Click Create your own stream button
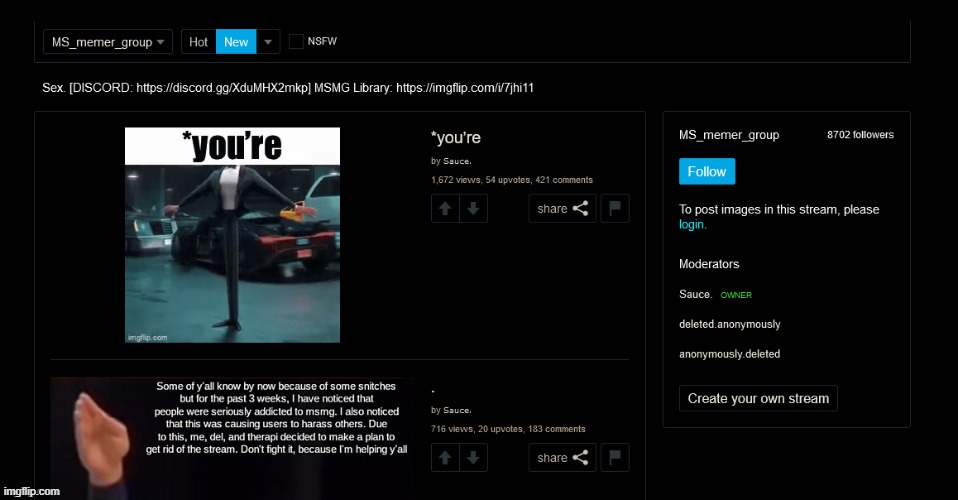 coord(758,398)
